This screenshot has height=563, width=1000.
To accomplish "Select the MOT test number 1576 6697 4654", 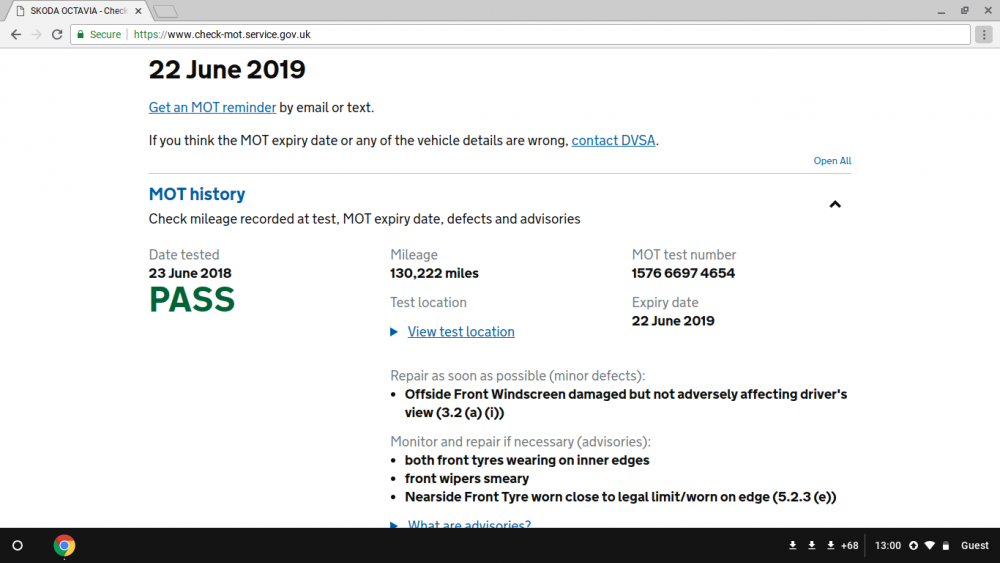I will 683,274.
